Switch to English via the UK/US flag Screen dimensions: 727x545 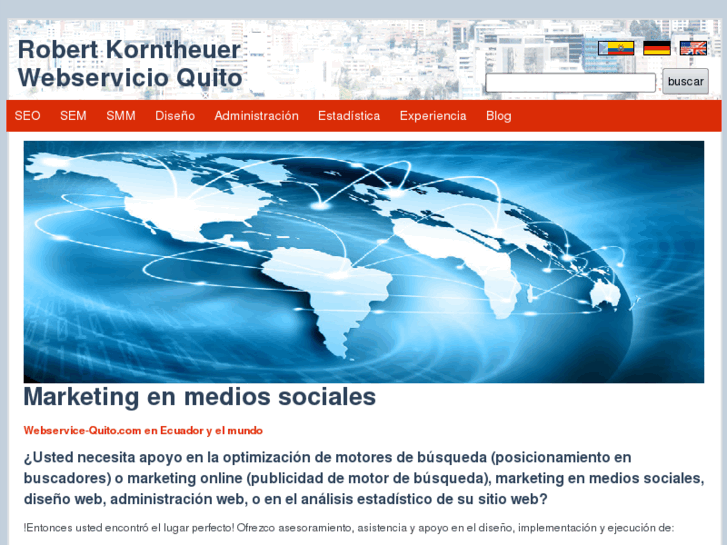[x=693, y=48]
